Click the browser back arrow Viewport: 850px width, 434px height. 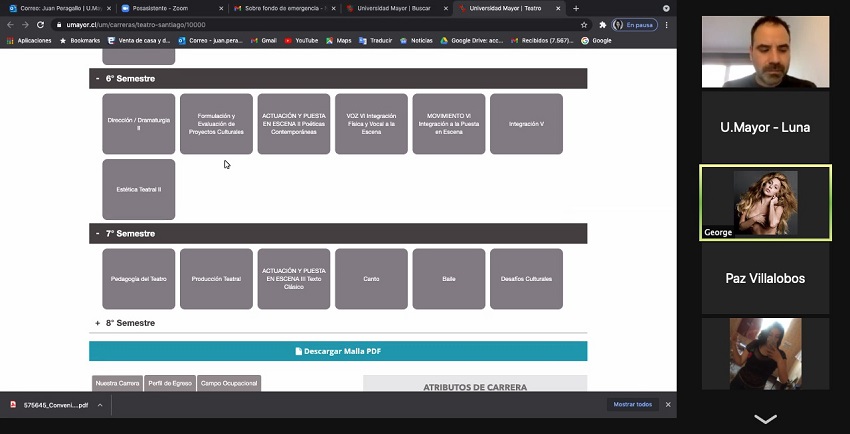(x=10, y=25)
